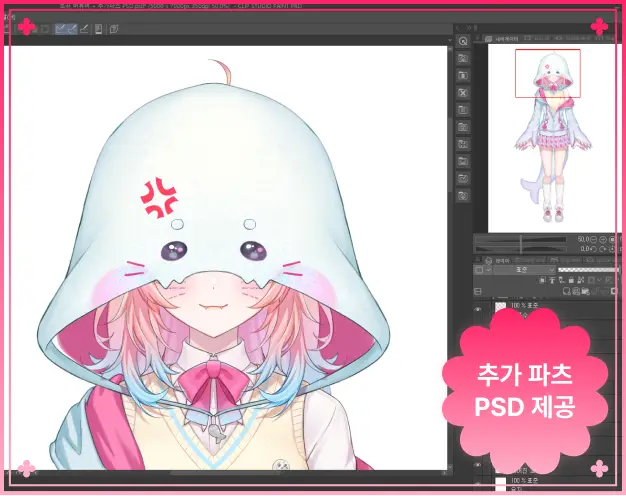
Task: Click the CLIP STUDIO document icon in command bar
Action: click(99, 29)
